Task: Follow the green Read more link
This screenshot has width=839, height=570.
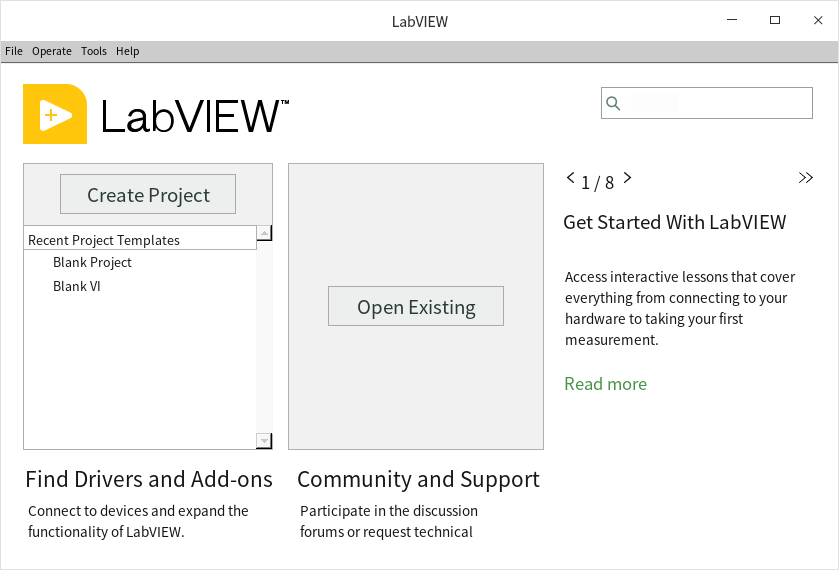Action: tap(605, 384)
